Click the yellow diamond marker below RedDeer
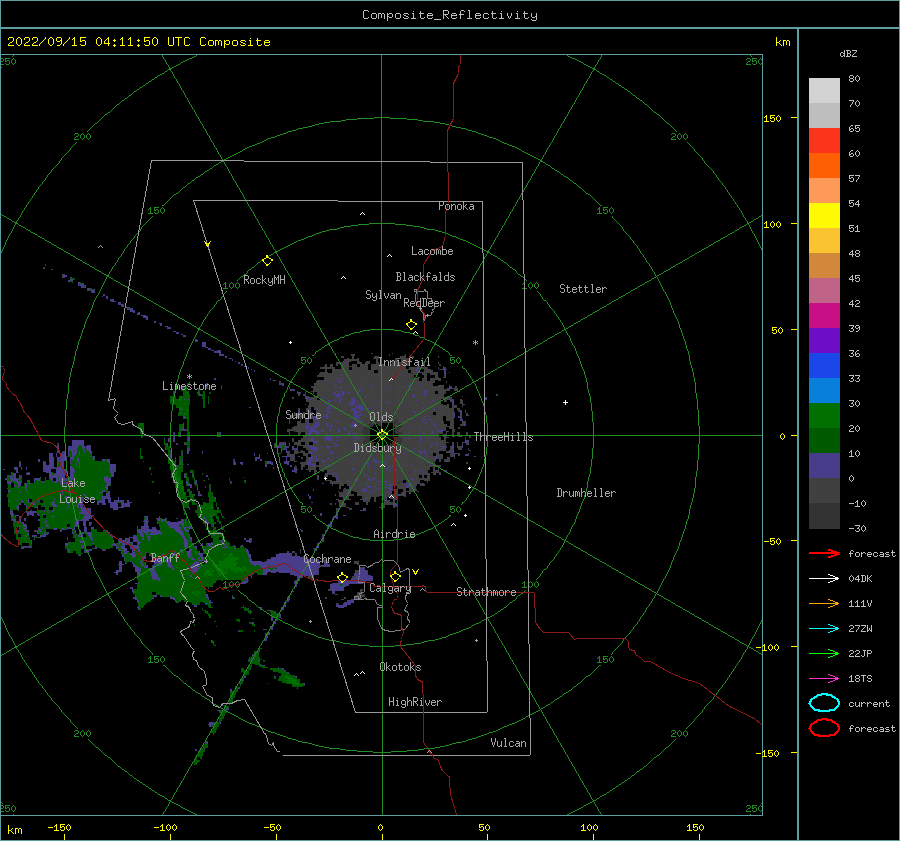The image size is (900, 841). pos(411,325)
